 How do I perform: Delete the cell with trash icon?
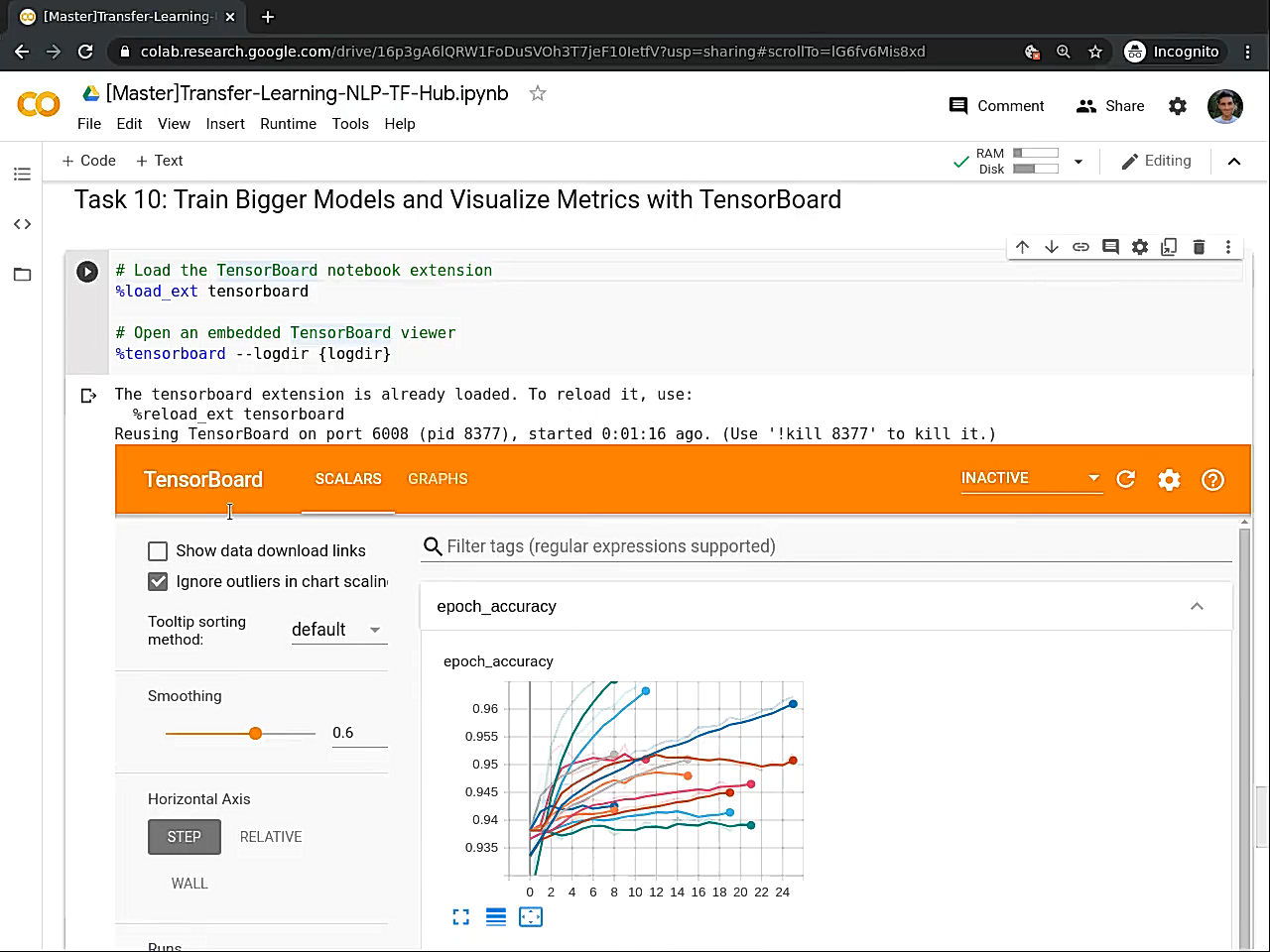click(x=1199, y=247)
